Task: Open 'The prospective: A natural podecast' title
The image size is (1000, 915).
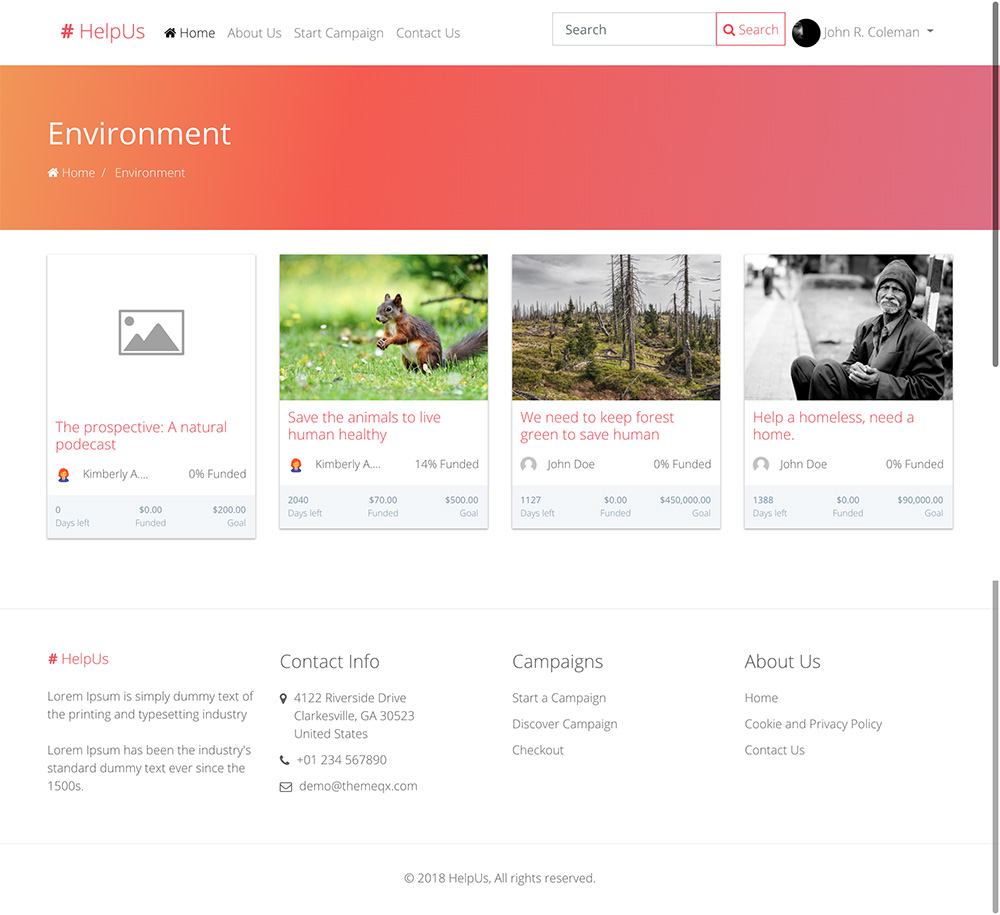Action: [x=141, y=436]
